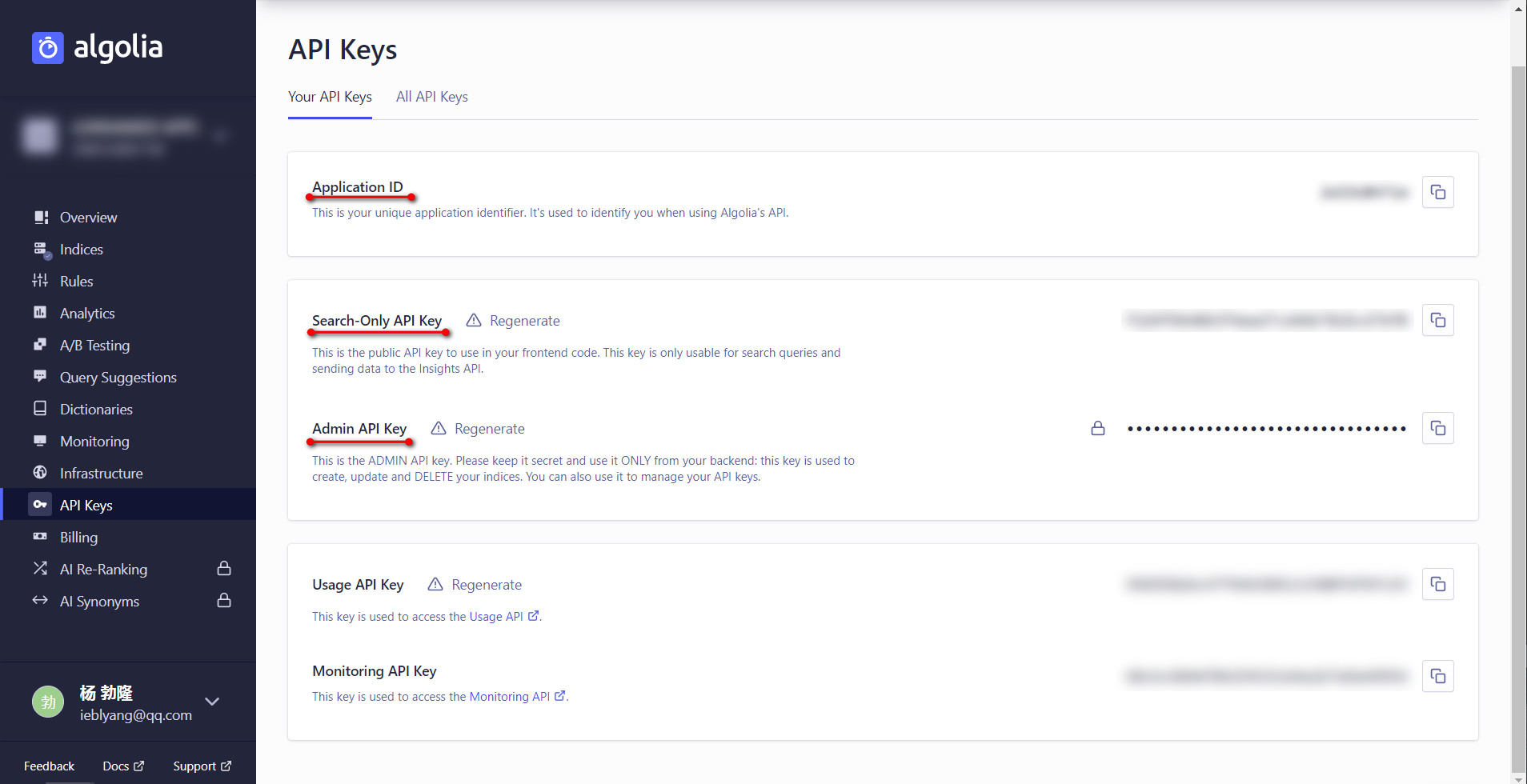Open Query Suggestions from the sidebar
This screenshot has width=1527, height=784.
click(118, 378)
